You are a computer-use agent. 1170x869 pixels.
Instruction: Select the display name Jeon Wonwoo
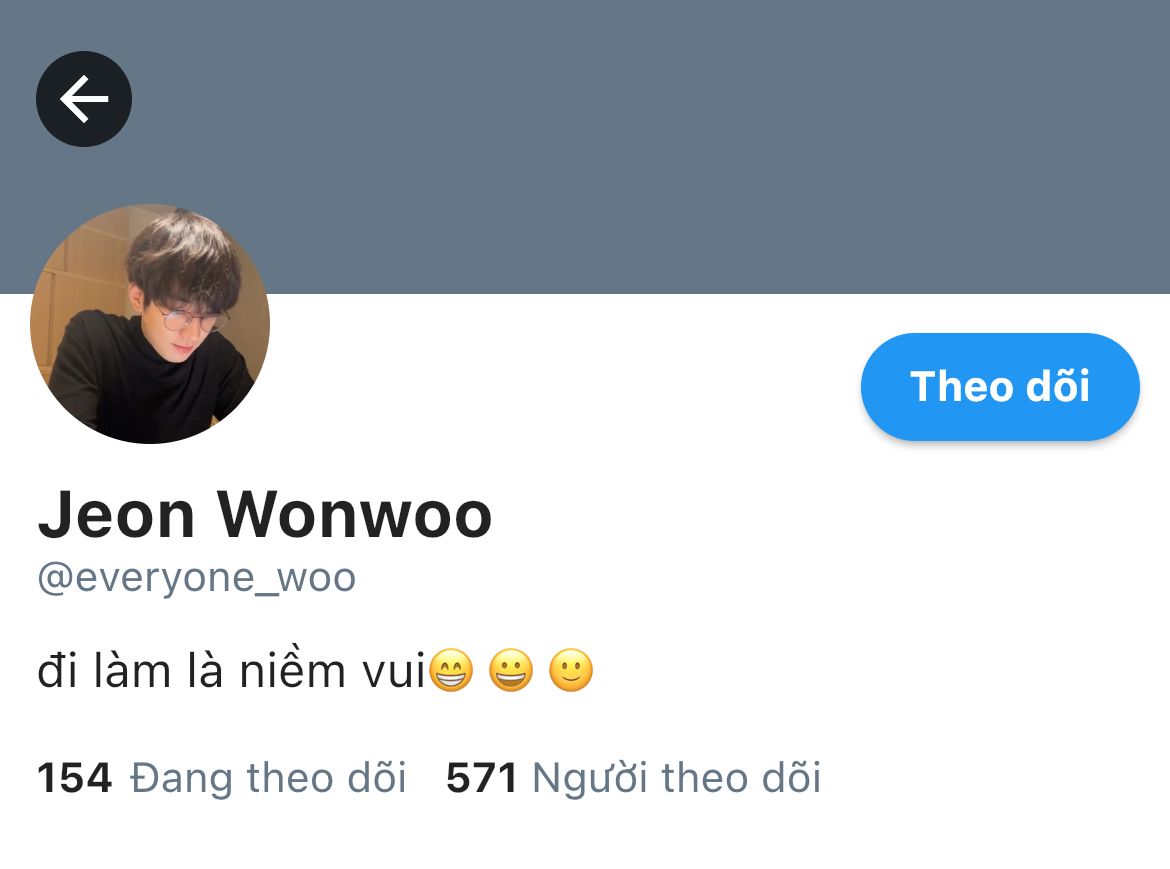[265, 514]
